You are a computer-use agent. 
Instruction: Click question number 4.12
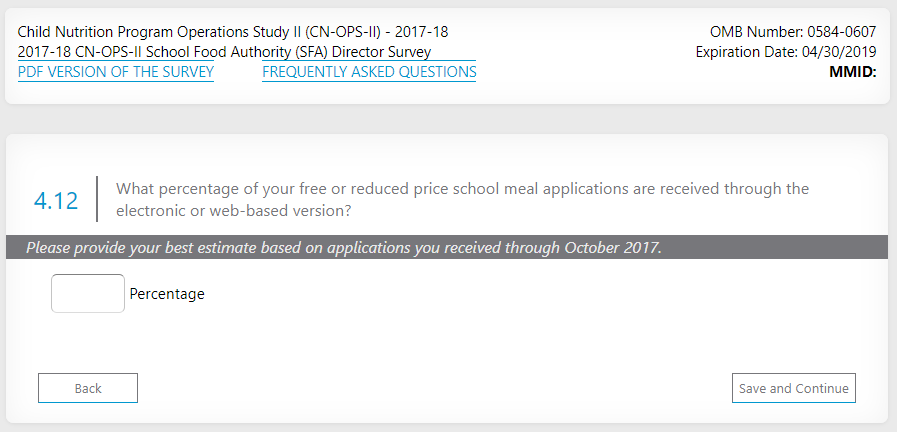click(x=56, y=200)
